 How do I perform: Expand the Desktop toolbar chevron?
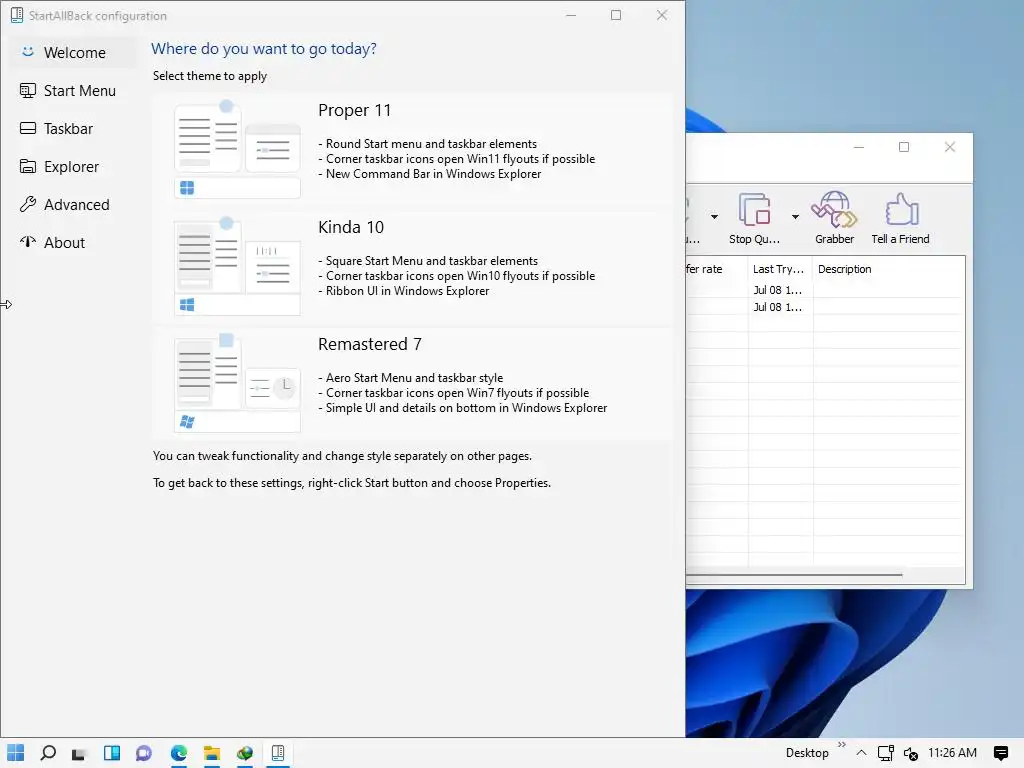(842, 744)
